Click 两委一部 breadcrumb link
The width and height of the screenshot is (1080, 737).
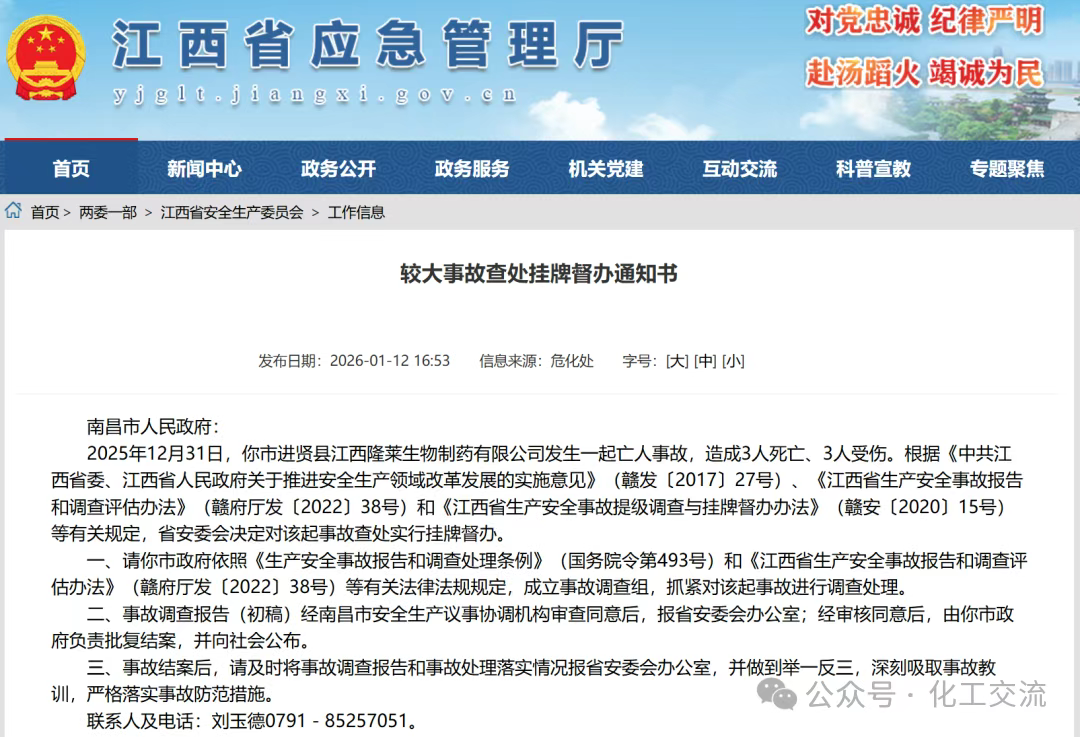[x=108, y=212]
